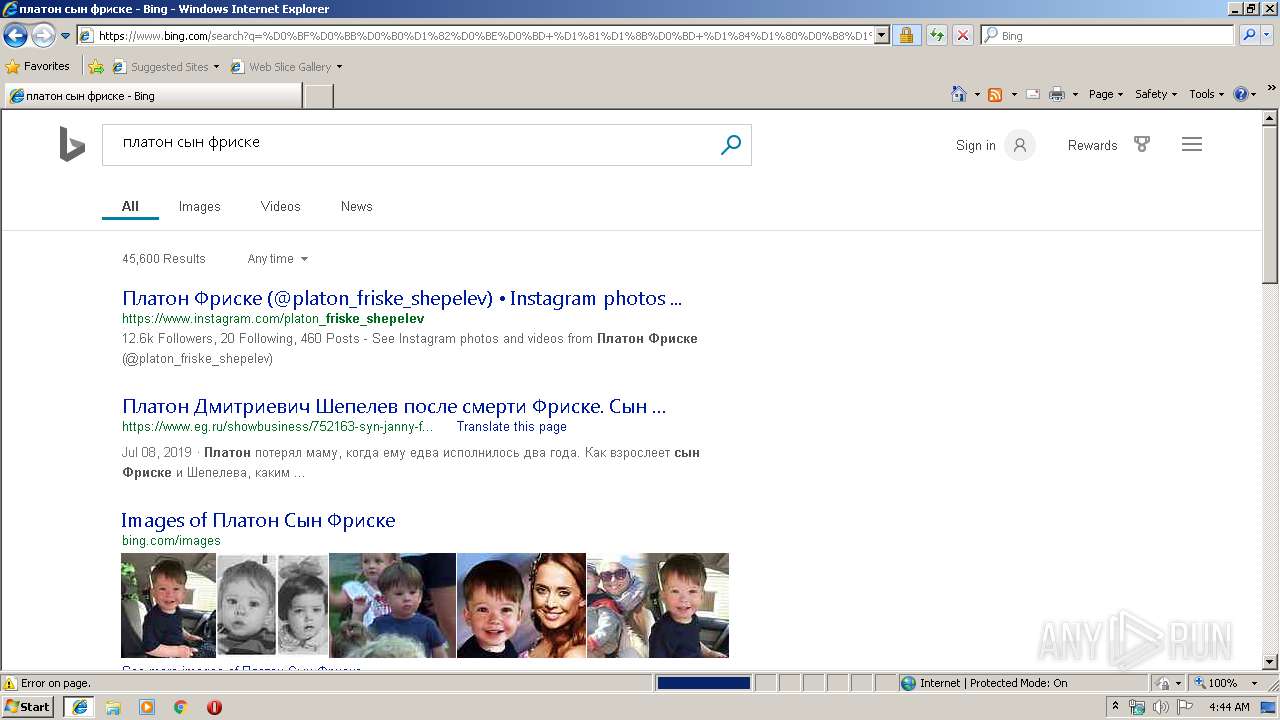Open the Favorites star button
The height and width of the screenshot is (720, 1280).
tap(38, 67)
